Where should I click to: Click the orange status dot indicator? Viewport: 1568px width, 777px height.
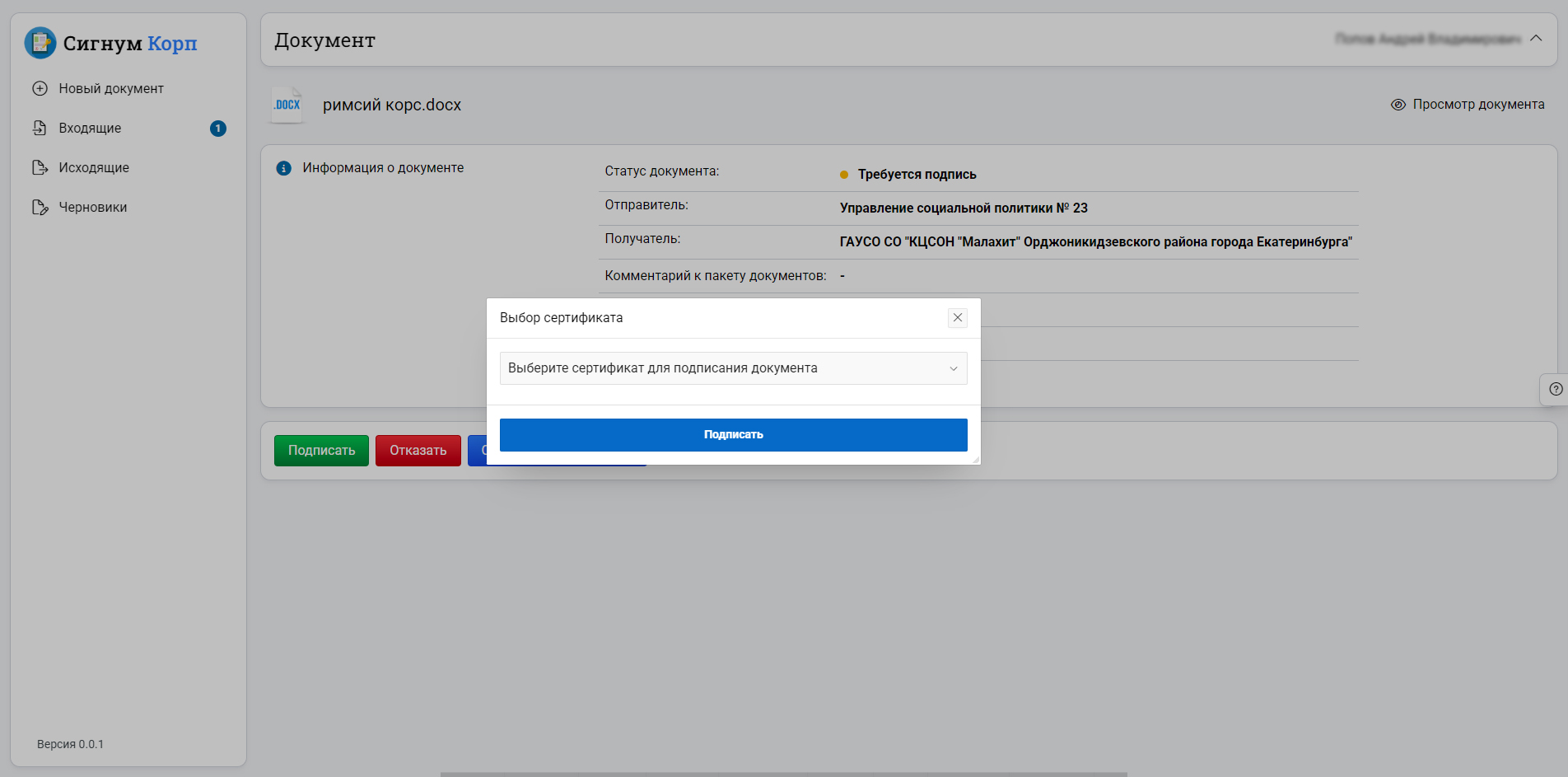click(x=844, y=175)
